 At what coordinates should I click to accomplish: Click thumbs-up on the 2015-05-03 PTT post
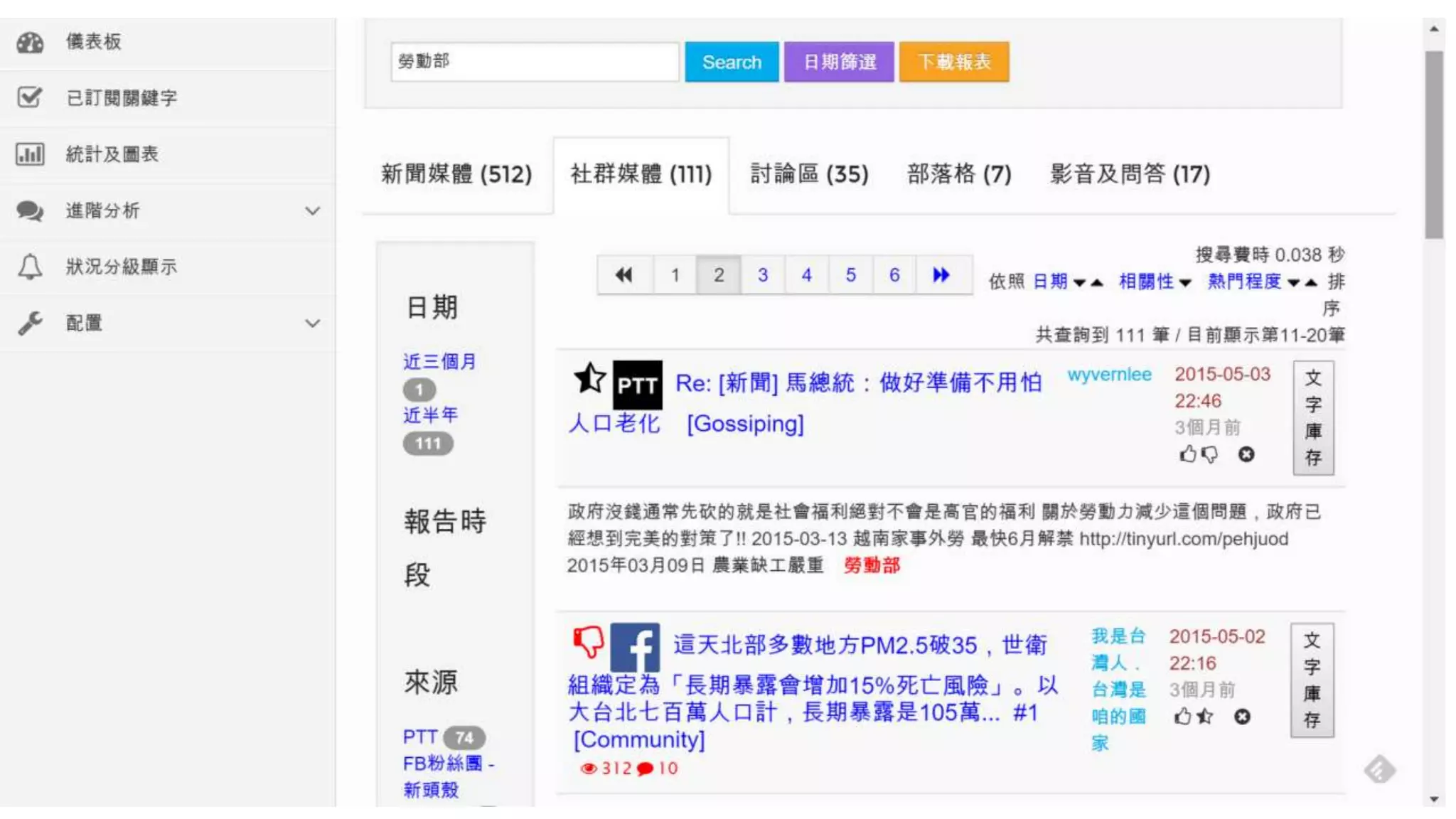(1187, 454)
